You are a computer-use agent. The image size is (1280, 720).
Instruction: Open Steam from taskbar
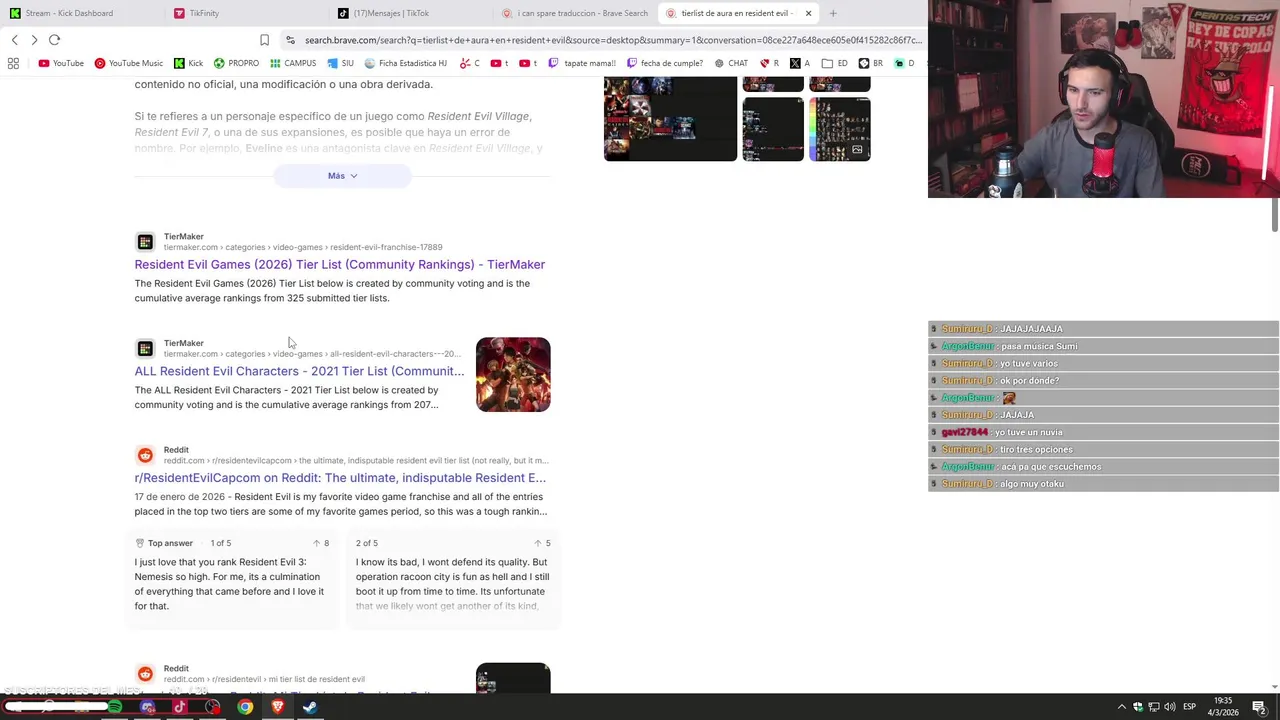310,707
